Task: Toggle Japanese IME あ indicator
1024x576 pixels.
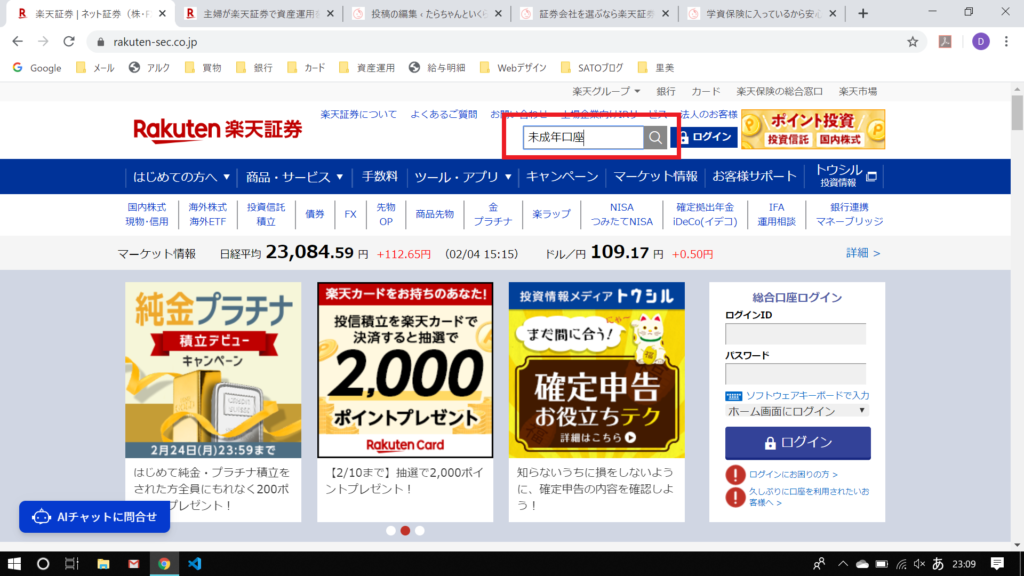Action: [x=938, y=564]
